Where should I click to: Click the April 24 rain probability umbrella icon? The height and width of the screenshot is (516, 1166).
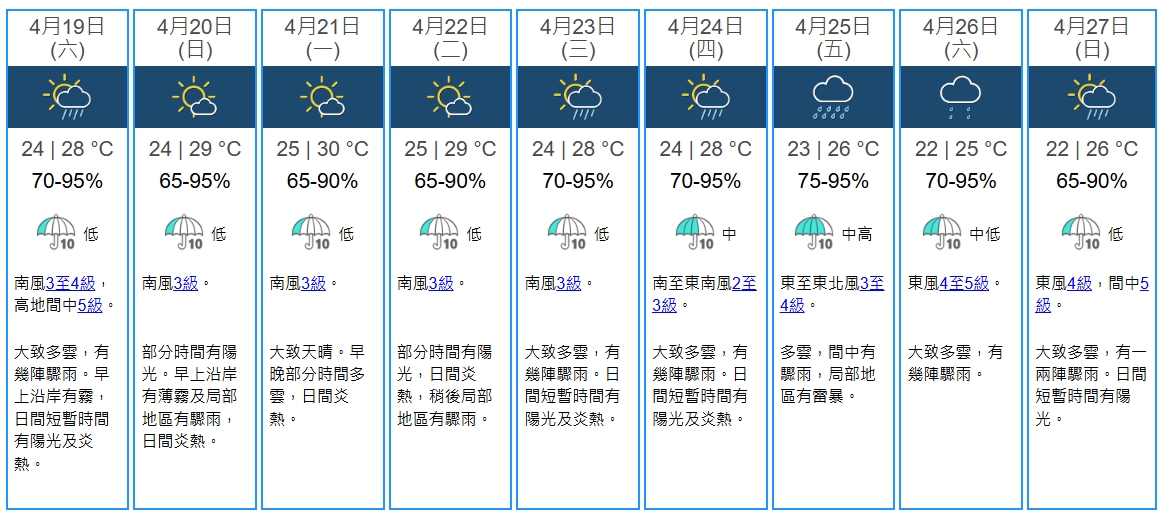[695, 232]
